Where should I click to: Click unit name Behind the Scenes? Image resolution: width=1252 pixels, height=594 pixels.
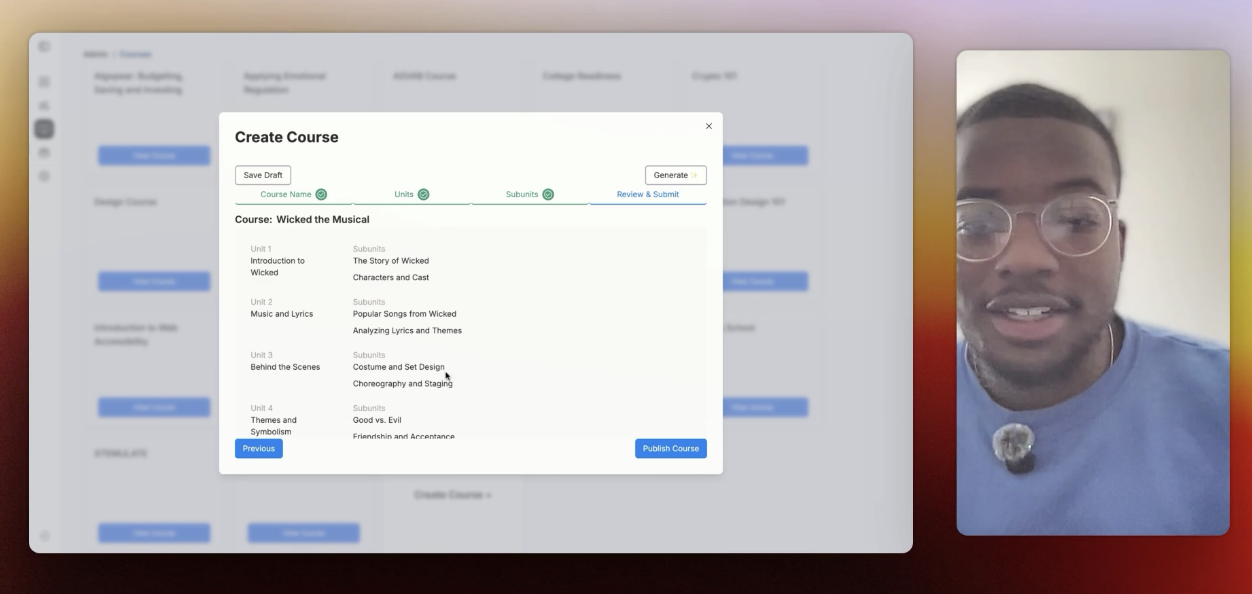[285, 367]
